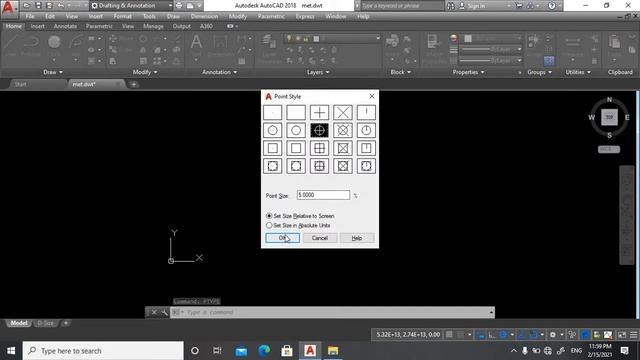Viewport: 640px width, 360px height.
Task: Choose Set Size Relative to Screen
Action: [300, 216]
